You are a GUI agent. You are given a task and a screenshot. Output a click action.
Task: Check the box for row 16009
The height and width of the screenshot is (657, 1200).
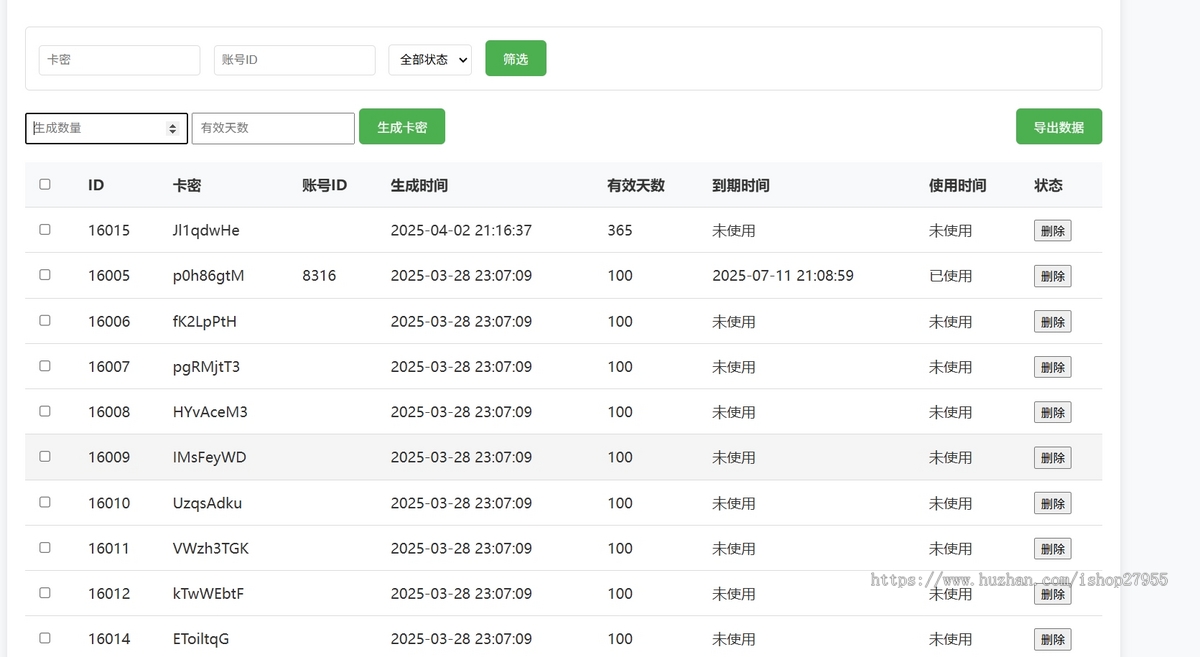[45, 456]
